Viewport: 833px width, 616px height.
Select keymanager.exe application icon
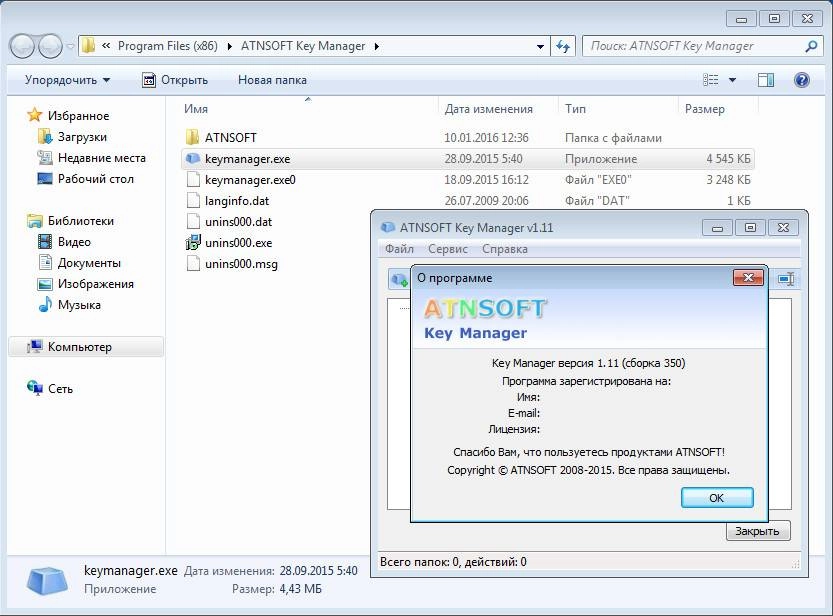coord(192,159)
